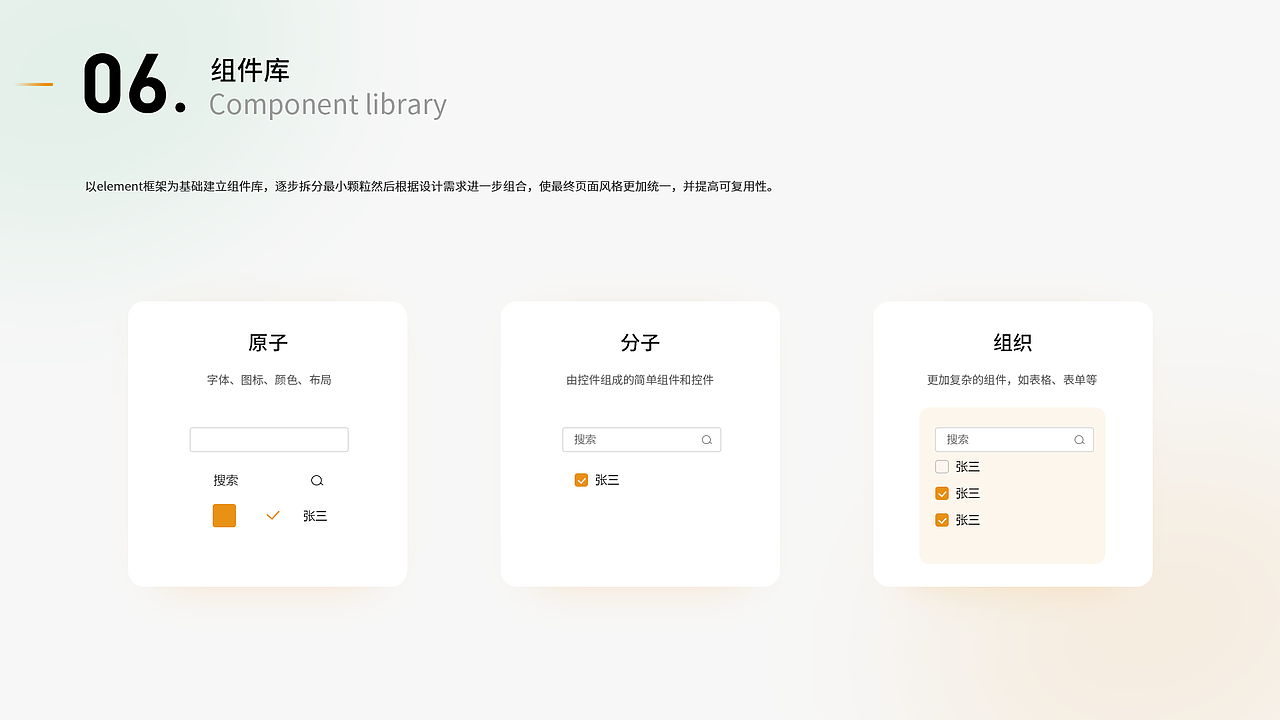This screenshot has height=720, width=1280.
Task: Click the orange filled square icon in 原子 card
Action: click(224, 515)
